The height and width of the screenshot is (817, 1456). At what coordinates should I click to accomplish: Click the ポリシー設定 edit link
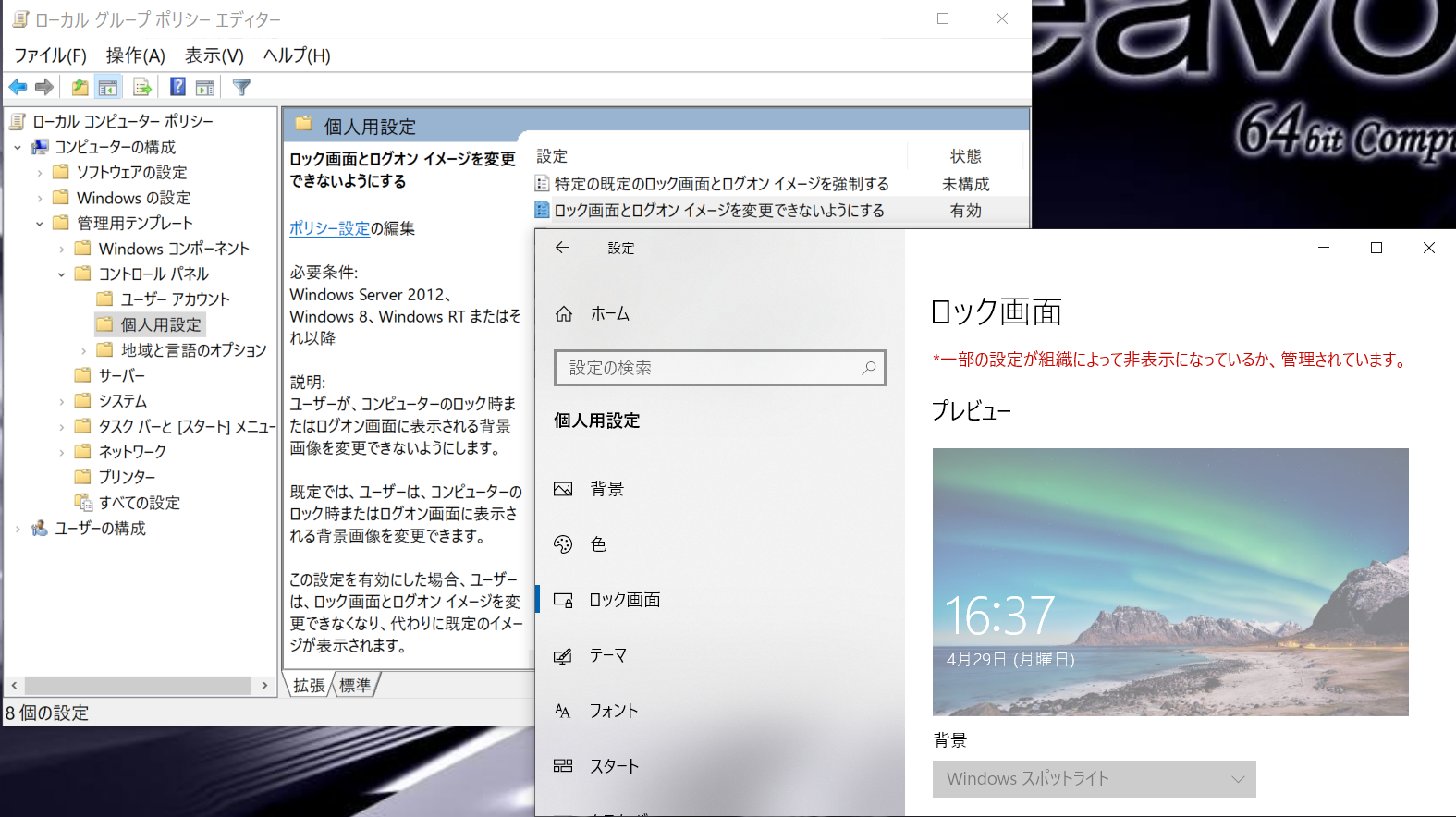(x=329, y=228)
